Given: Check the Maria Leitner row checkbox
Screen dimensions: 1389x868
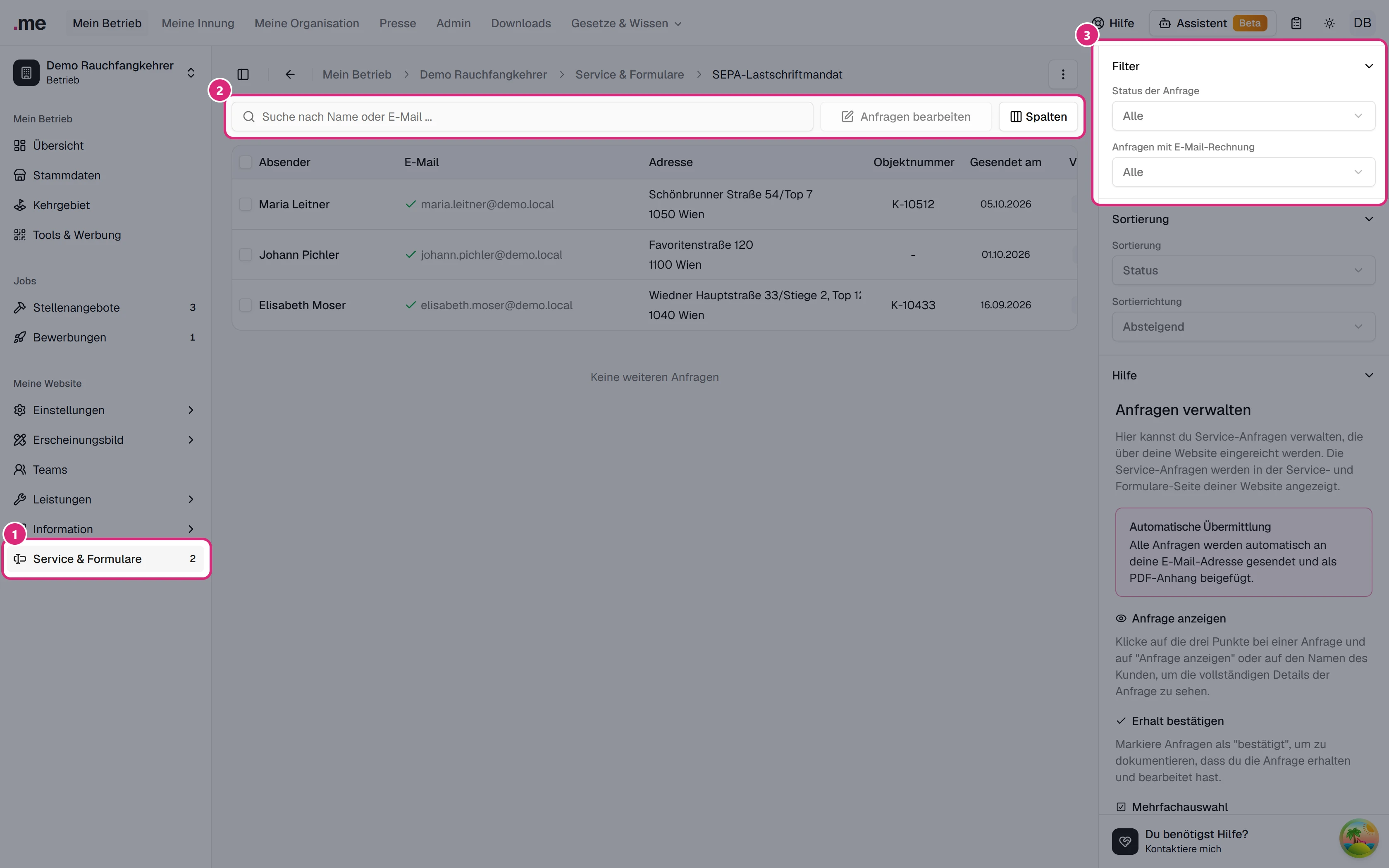Looking at the screenshot, I should tap(246, 204).
